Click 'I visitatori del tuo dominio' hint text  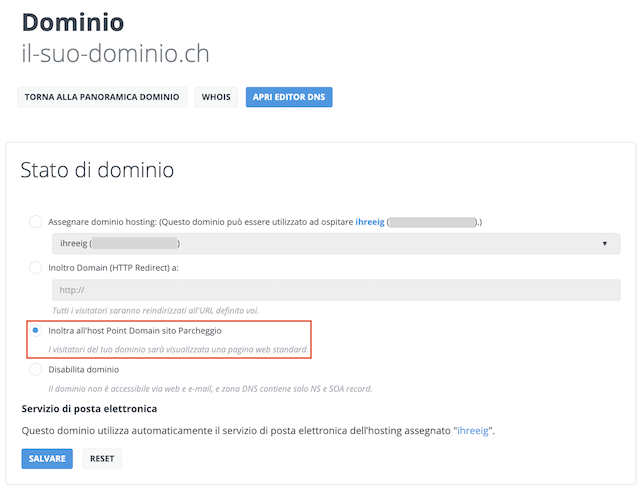178,350
